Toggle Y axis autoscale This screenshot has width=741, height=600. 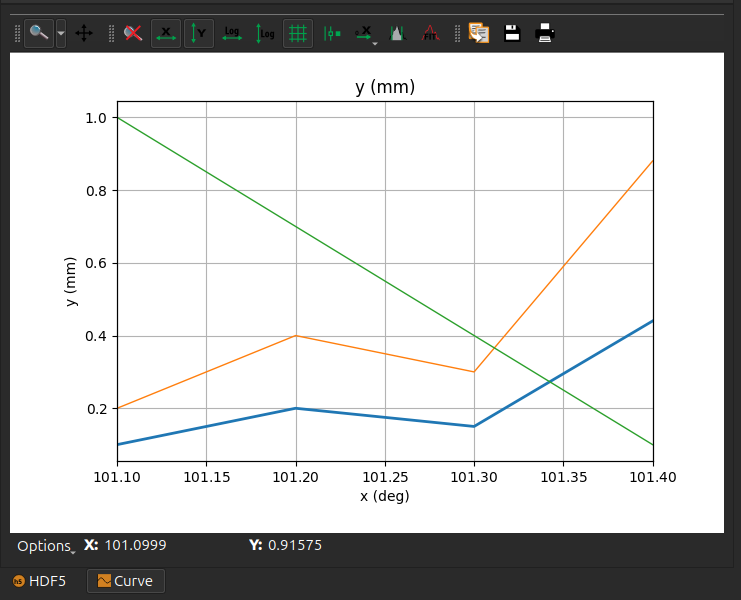tap(199, 34)
